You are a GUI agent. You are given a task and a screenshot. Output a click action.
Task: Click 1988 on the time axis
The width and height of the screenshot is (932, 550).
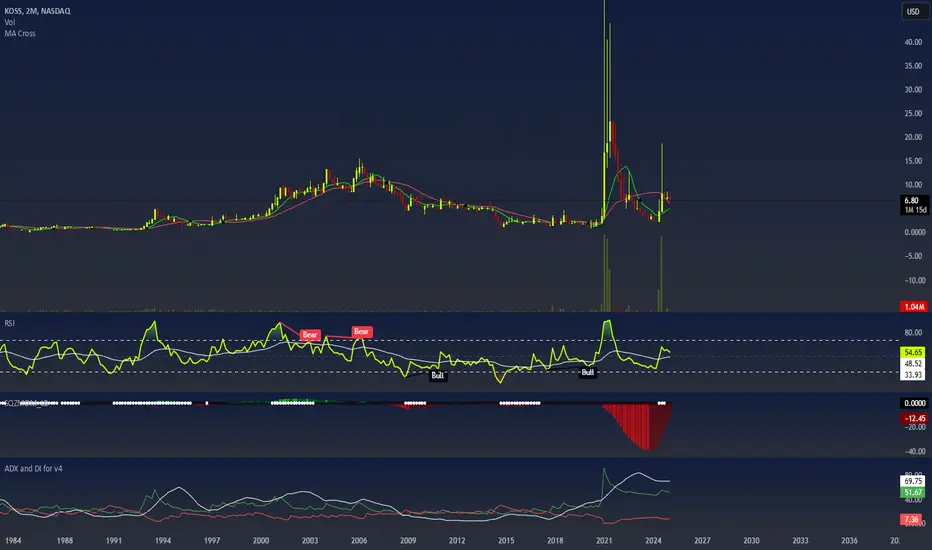(x=65, y=540)
